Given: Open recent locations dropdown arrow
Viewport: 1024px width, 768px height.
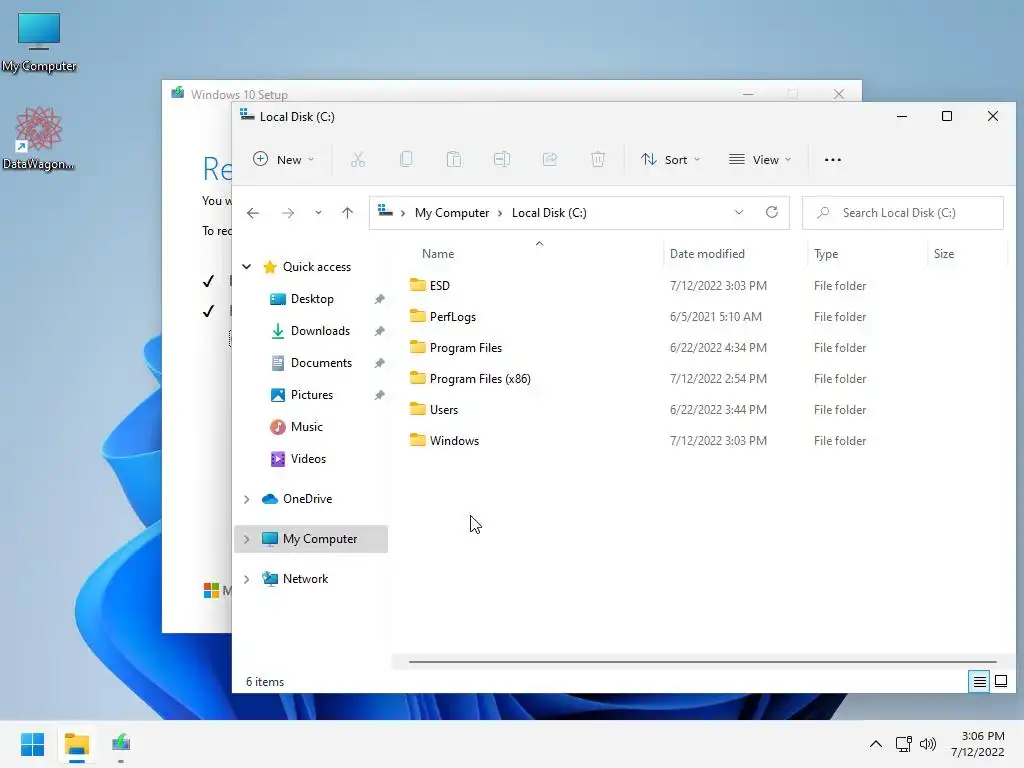Looking at the screenshot, I should [318, 213].
